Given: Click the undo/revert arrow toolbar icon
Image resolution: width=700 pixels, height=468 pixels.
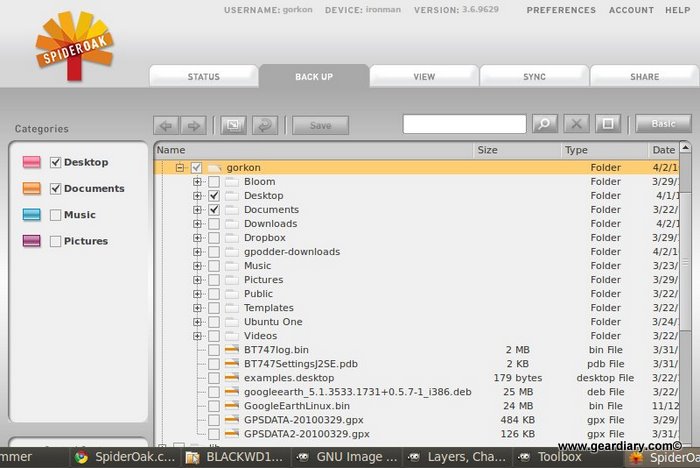Looking at the screenshot, I should point(265,125).
